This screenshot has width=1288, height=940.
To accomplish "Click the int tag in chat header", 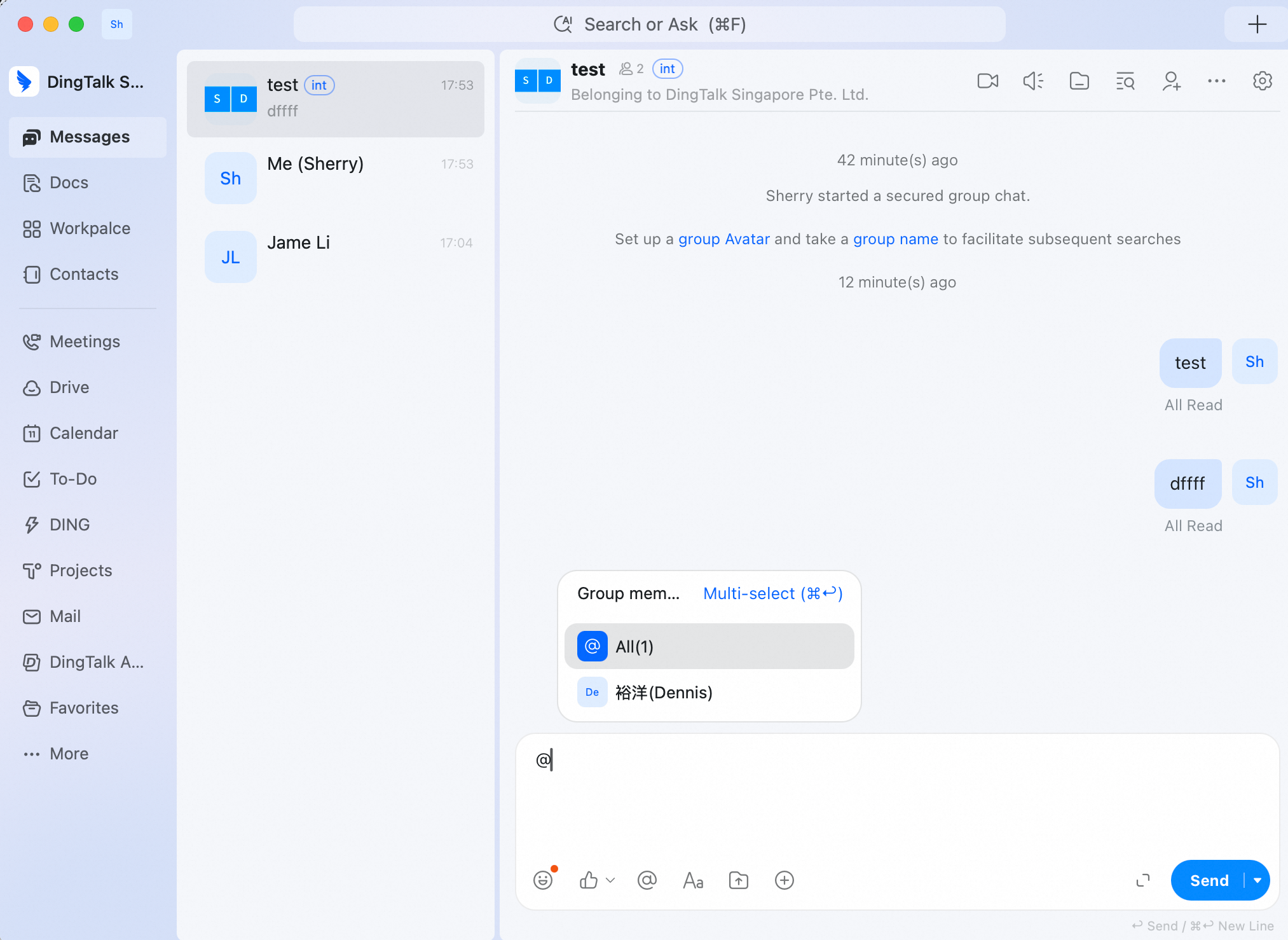I will (x=668, y=69).
